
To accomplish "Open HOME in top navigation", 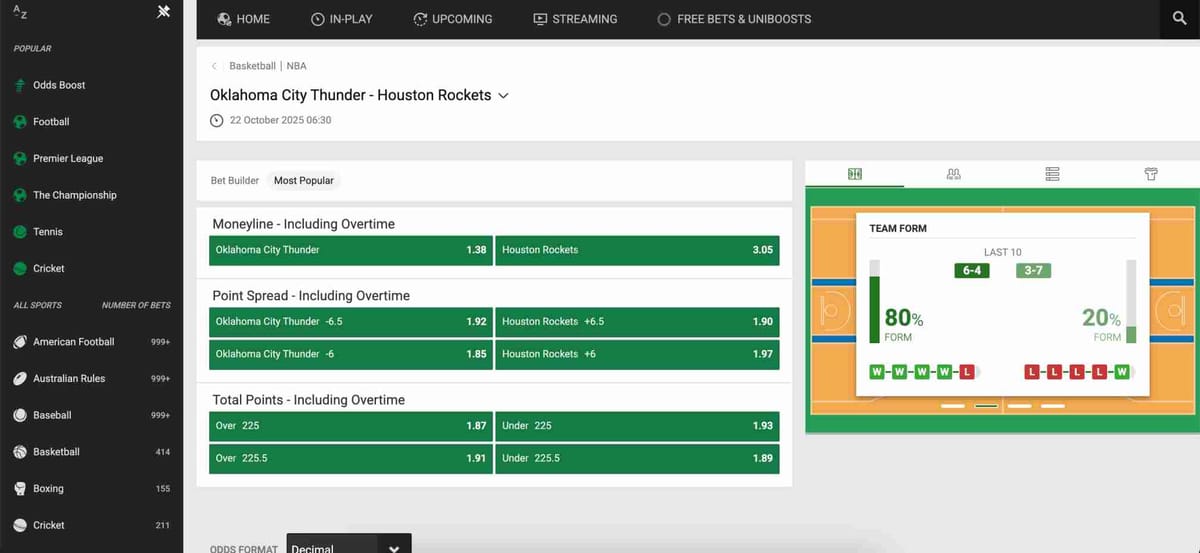I will [244, 19].
